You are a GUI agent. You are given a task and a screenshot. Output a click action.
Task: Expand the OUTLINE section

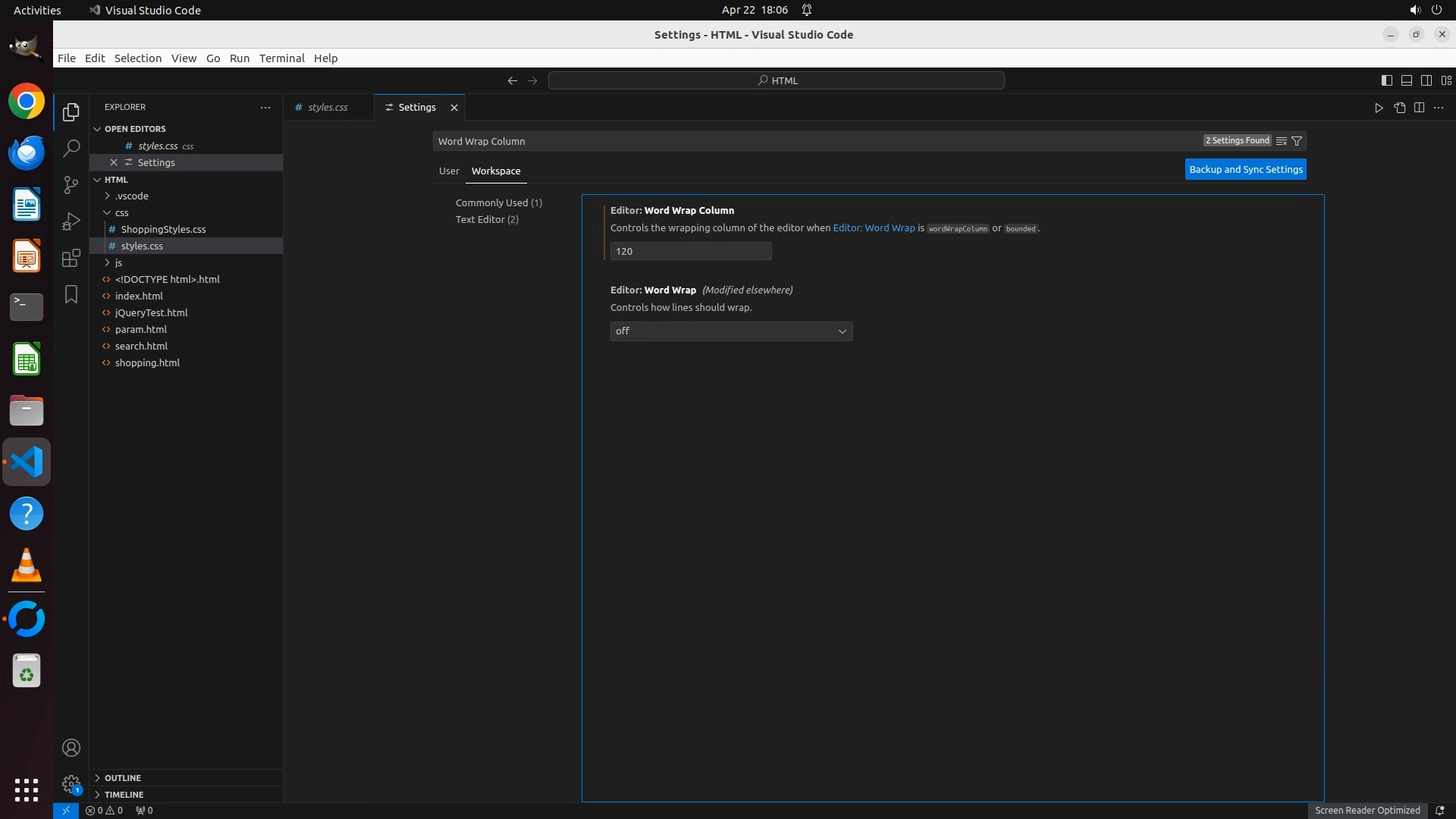(123, 778)
